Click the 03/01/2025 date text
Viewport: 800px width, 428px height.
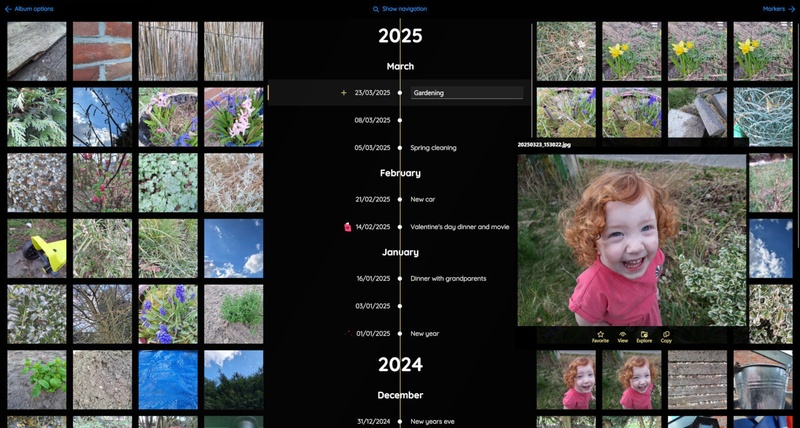pos(372,306)
